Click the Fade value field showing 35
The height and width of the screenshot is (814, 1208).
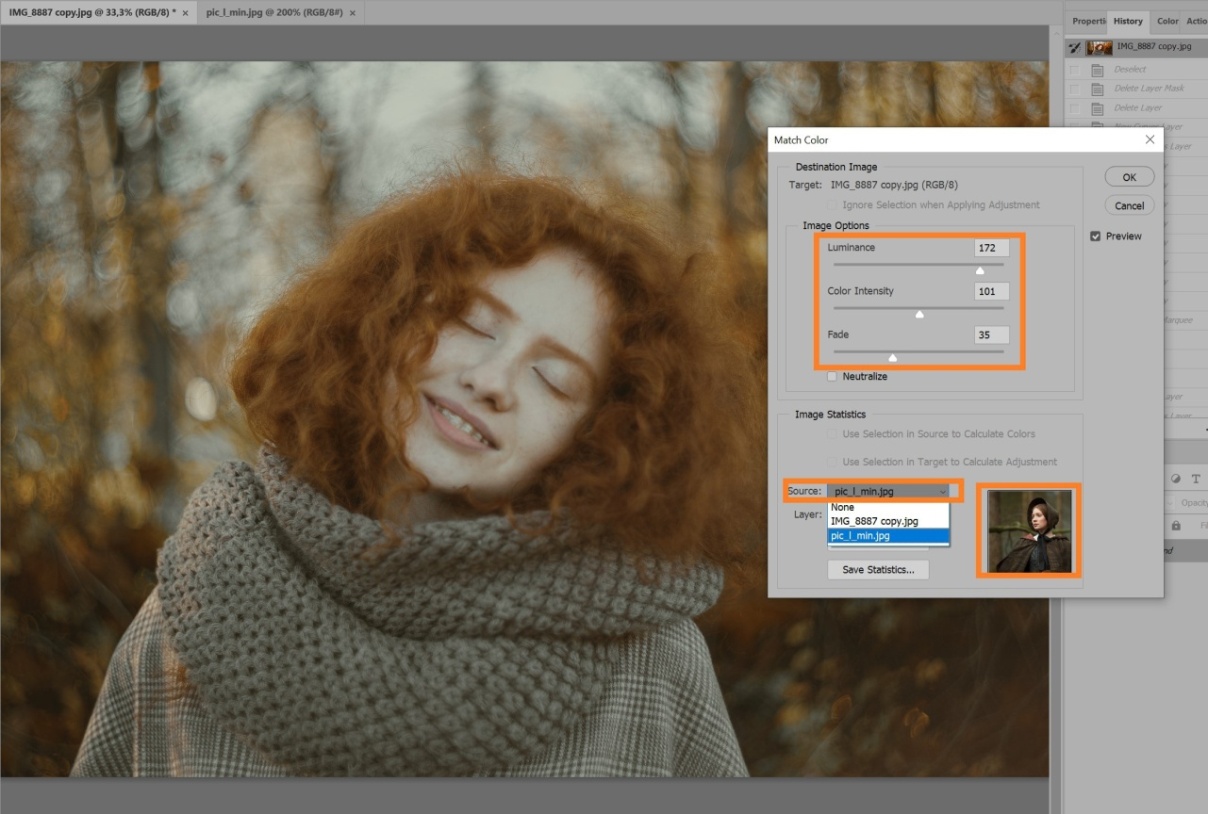point(991,335)
